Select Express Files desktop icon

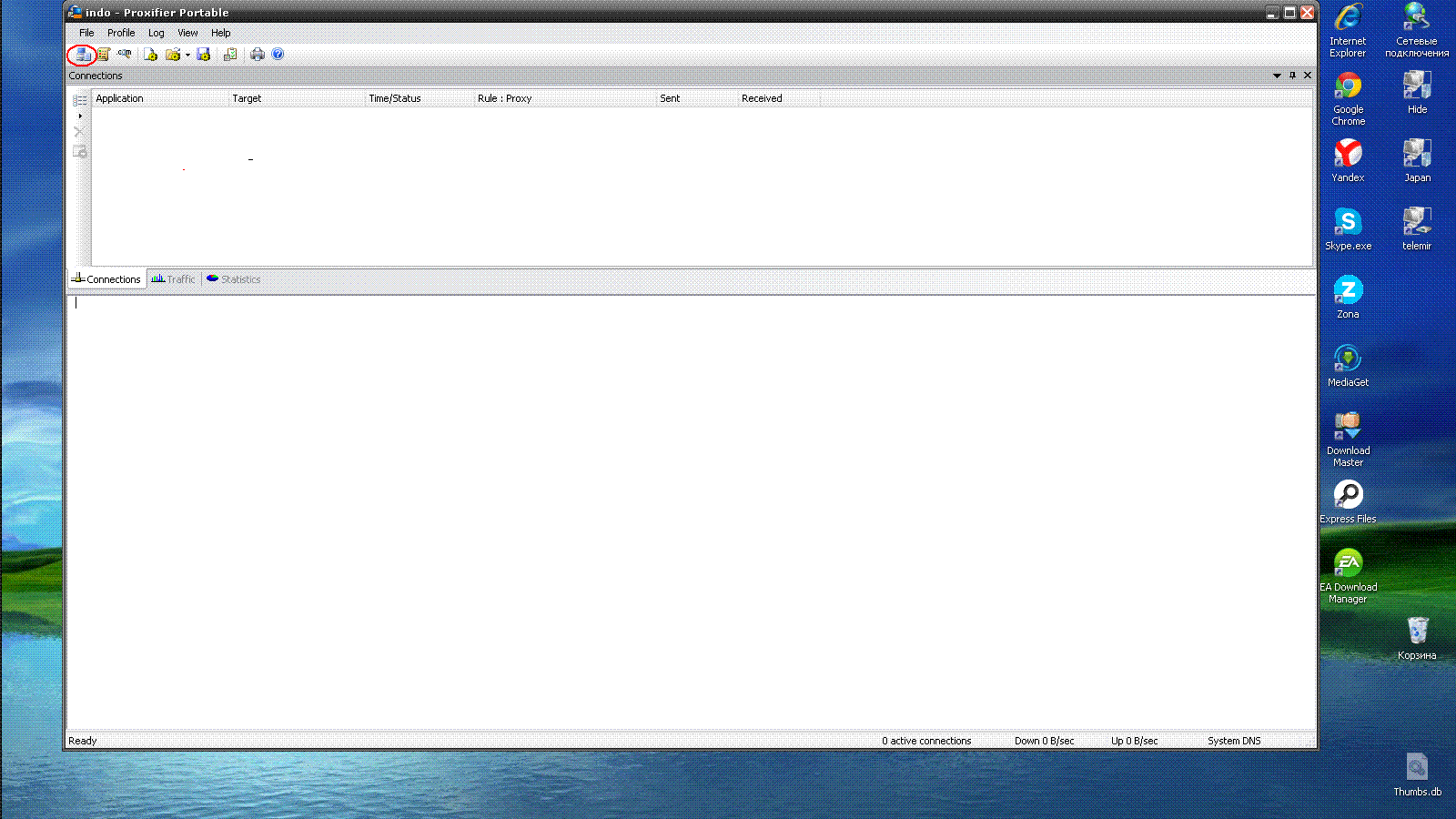pos(1348,501)
